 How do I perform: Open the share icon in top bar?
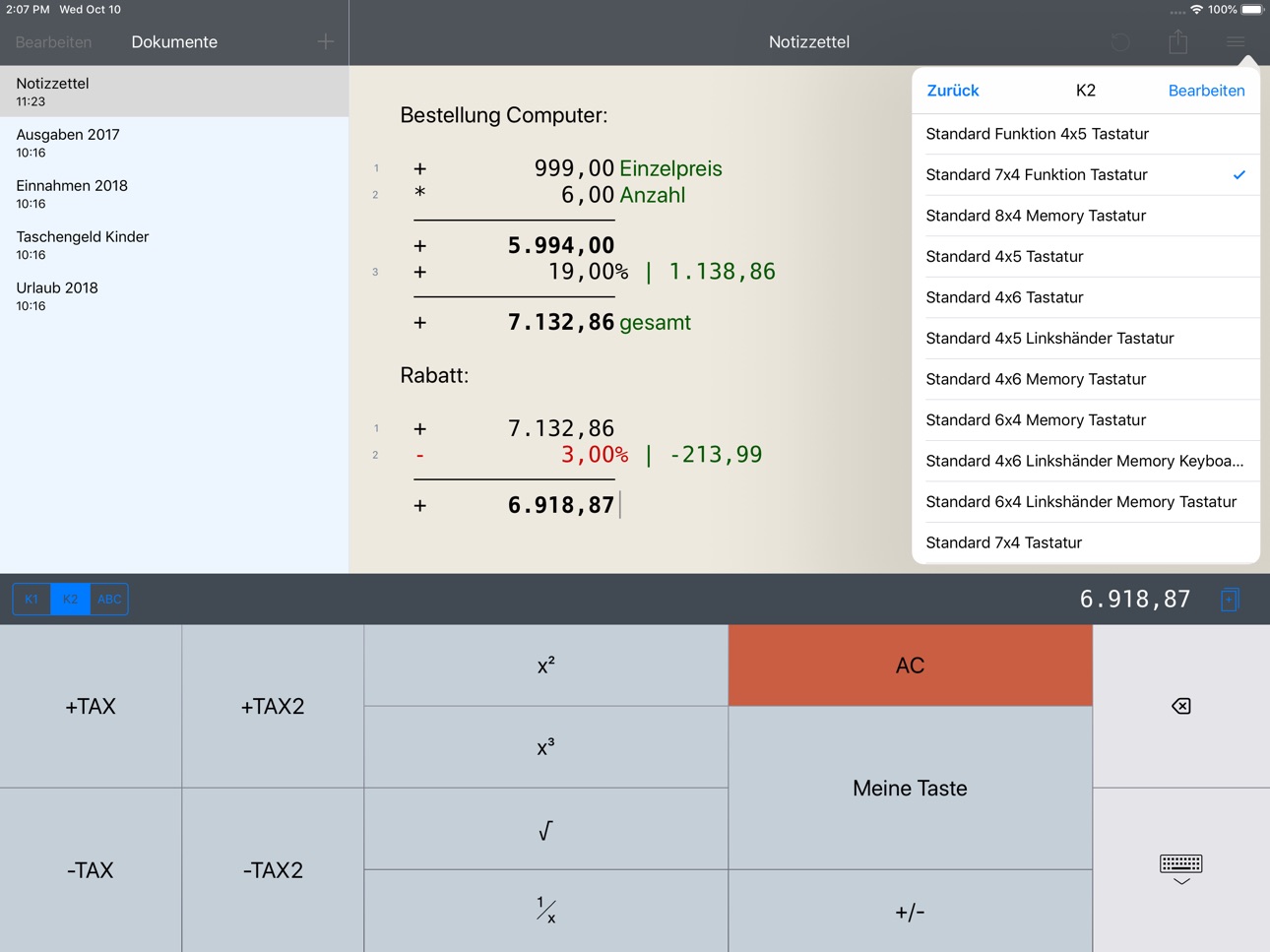click(x=1177, y=41)
